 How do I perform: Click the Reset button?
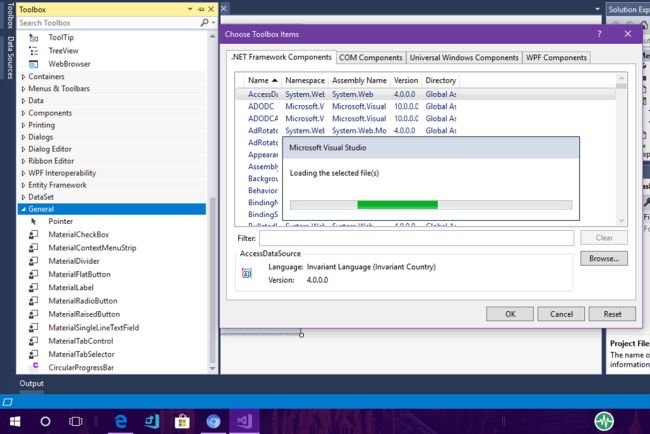click(612, 314)
